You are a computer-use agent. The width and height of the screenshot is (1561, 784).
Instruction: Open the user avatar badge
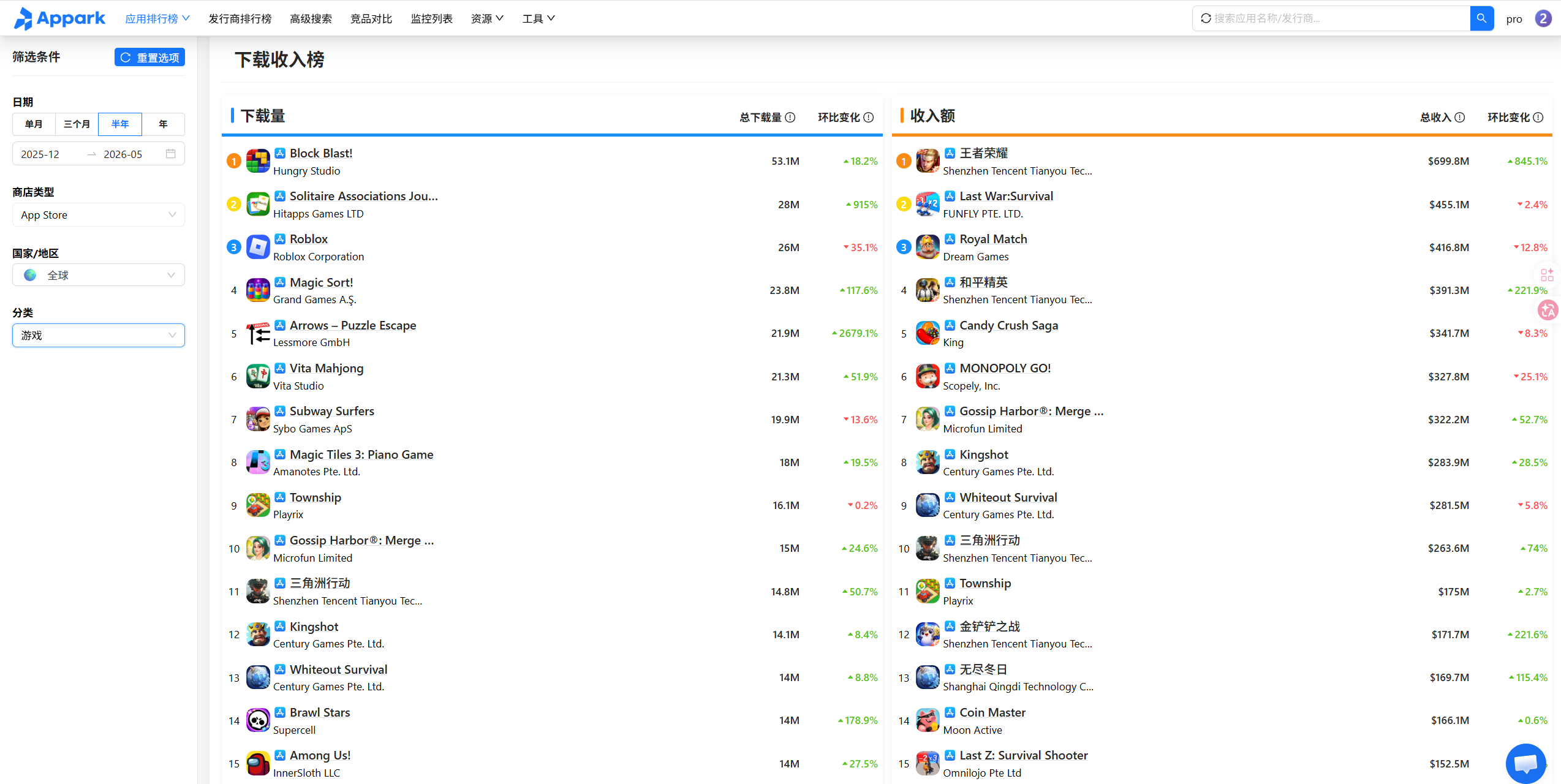1543,18
